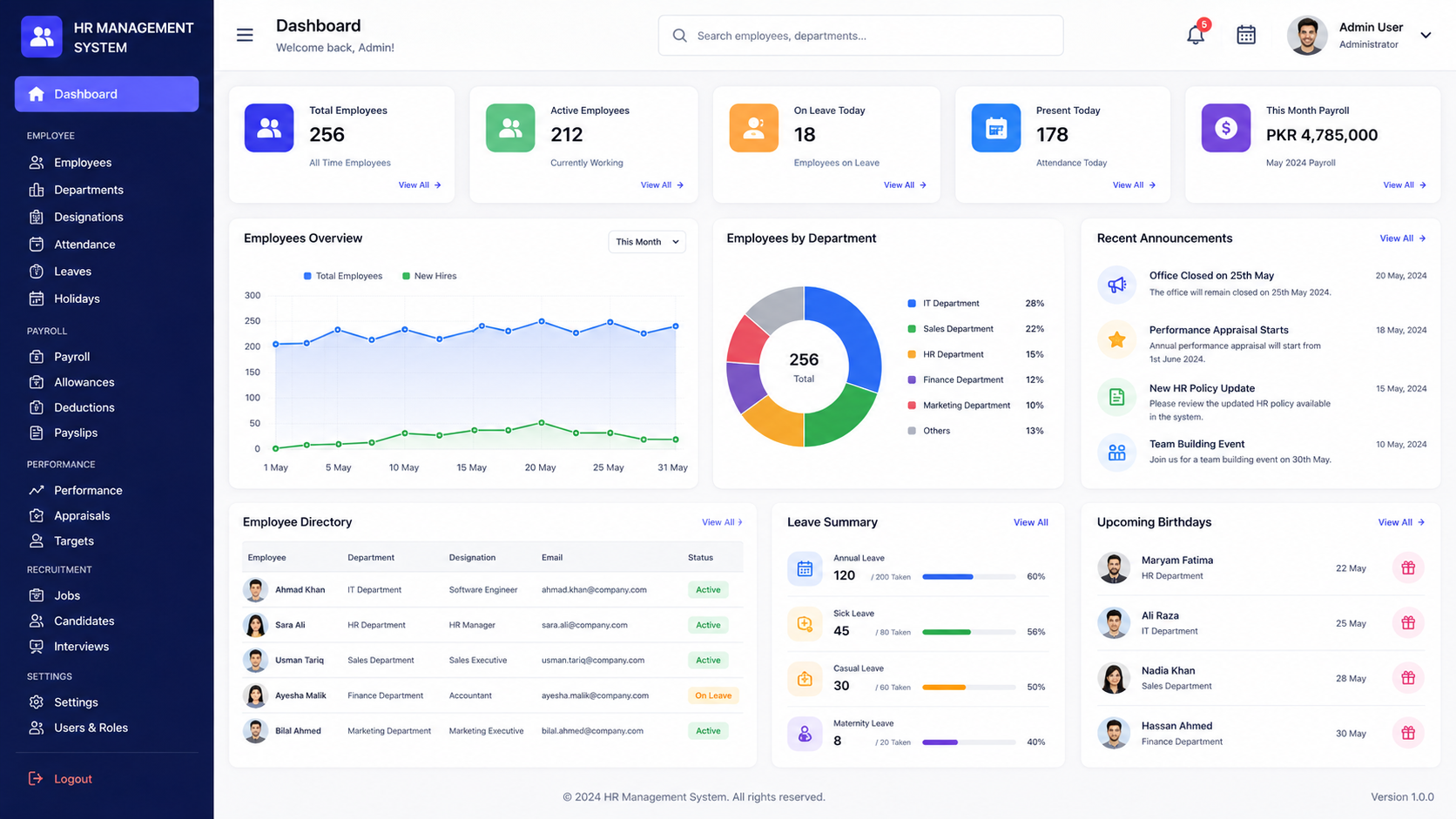Click gift icon for Maryam Fatima's birthday

pyautogui.click(x=1408, y=568)
